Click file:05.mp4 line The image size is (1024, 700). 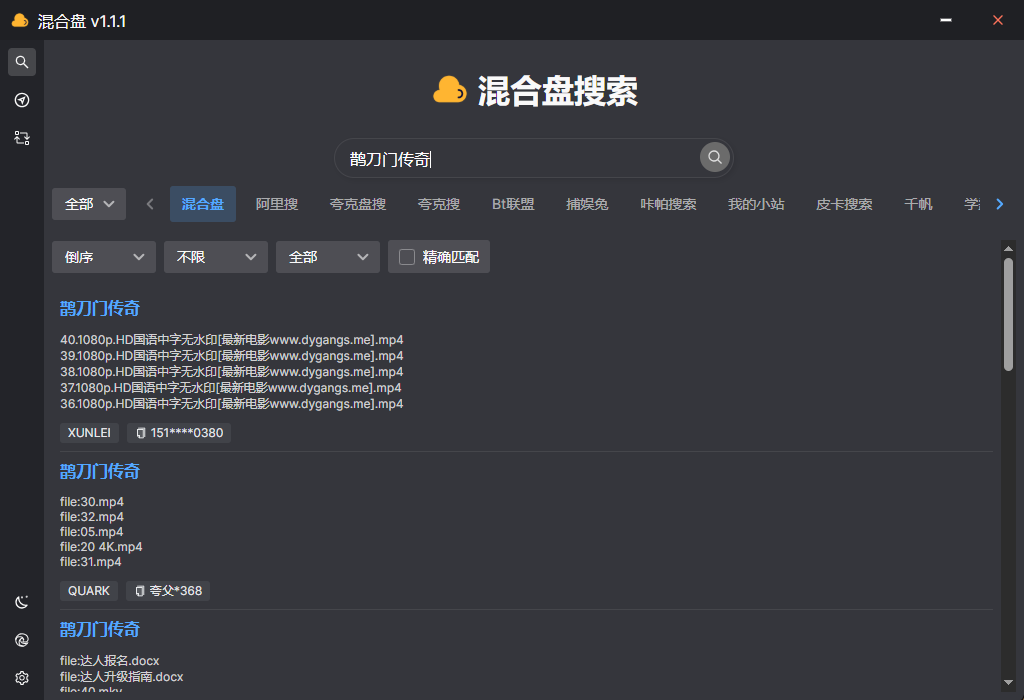coord(91,532)
